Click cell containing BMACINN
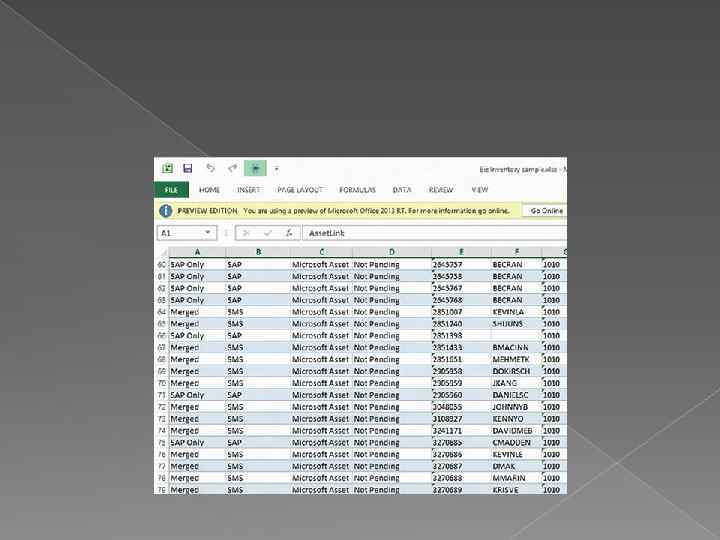The image size is (720, 540). 517,348
